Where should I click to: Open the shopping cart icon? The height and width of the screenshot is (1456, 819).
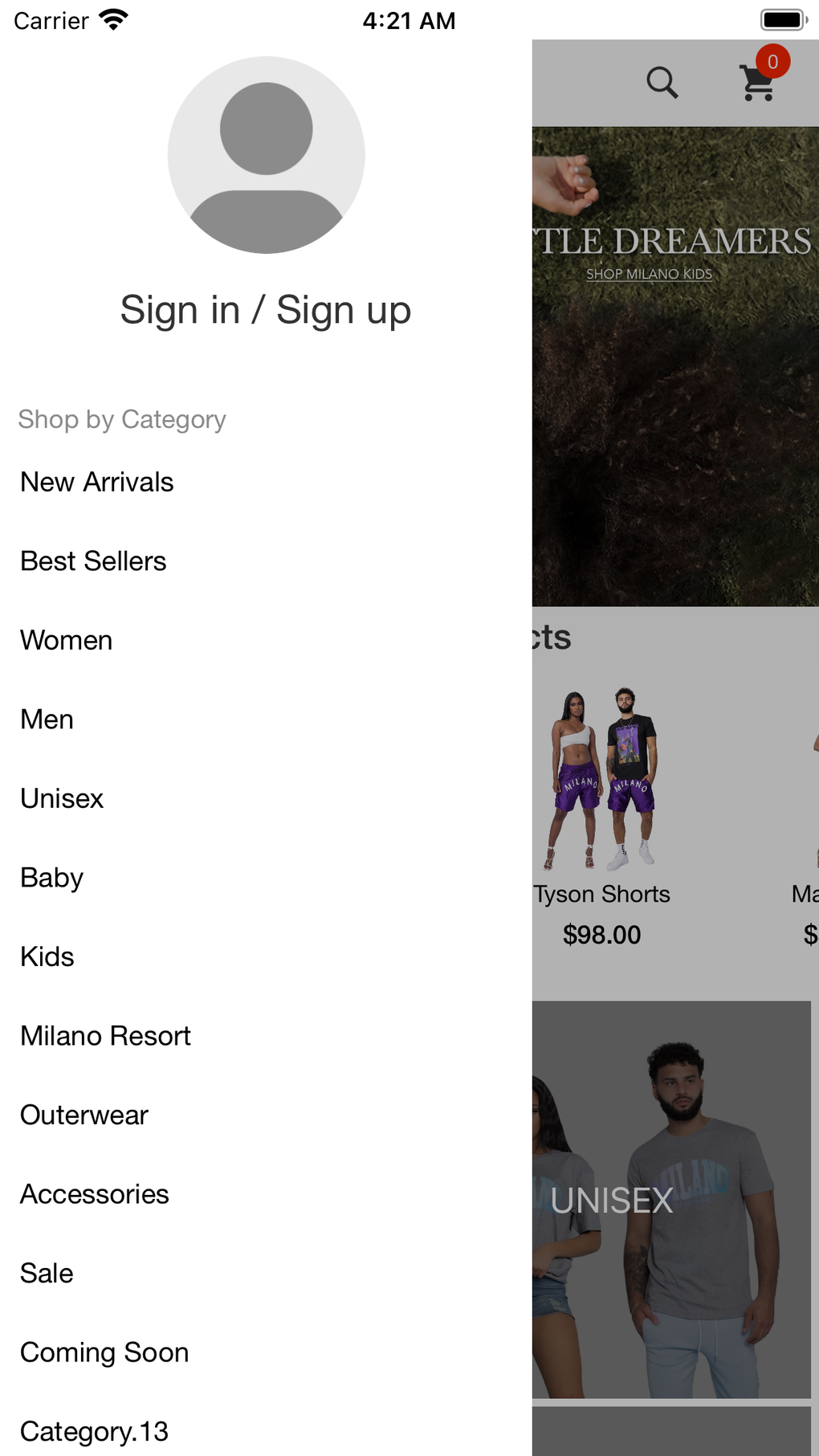point(757,84)
